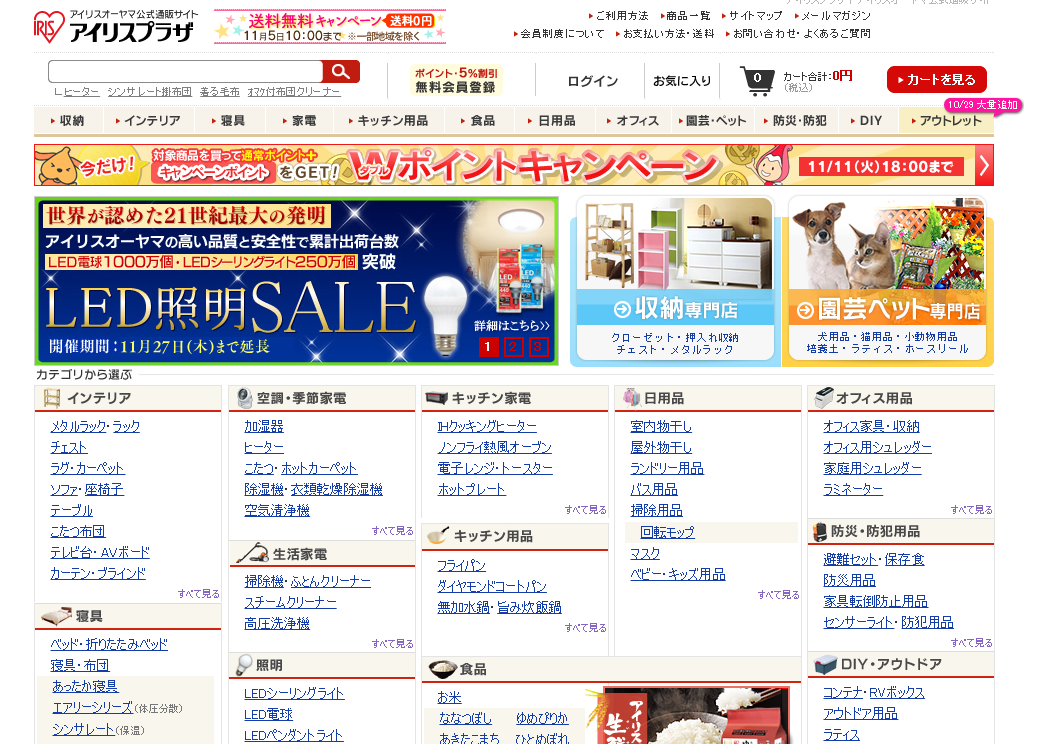The width and height of the screenshot is (1045, 744).
Task: Open the LED照明SALE main banner
Action: (x=297, y=281)
